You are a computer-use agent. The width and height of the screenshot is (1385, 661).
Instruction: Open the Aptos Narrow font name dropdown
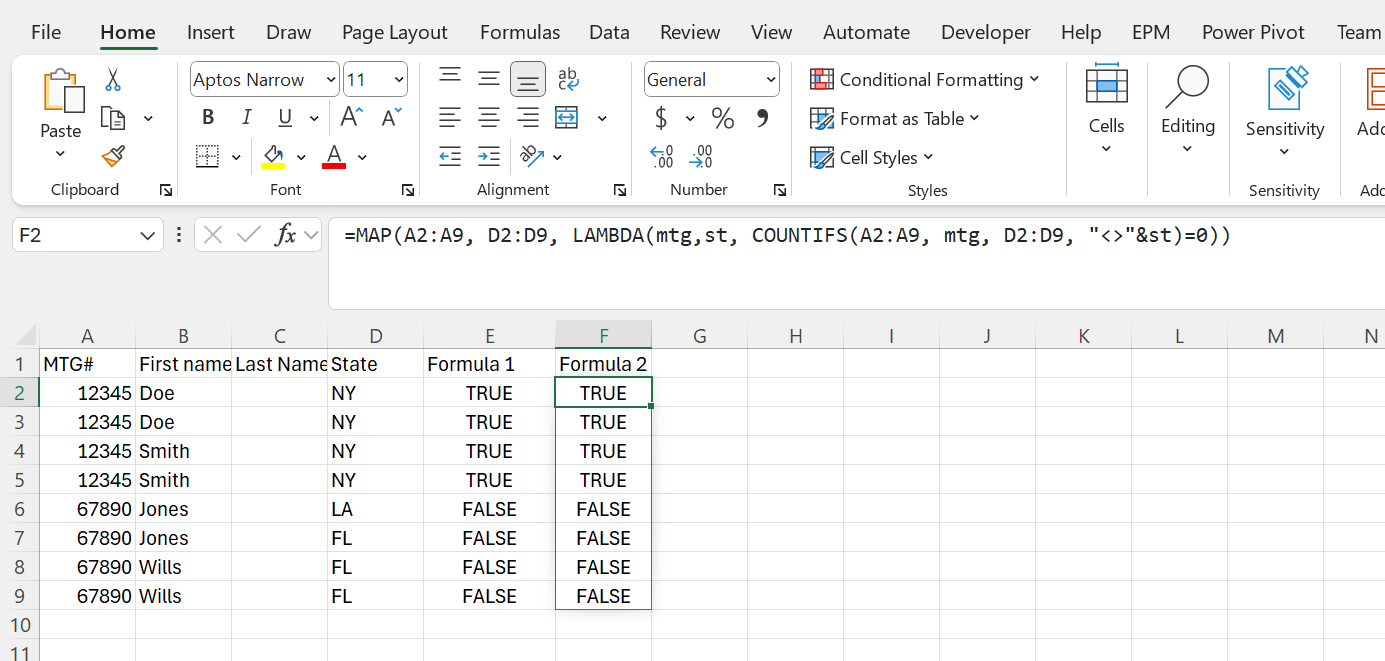(x=331, y=80)
